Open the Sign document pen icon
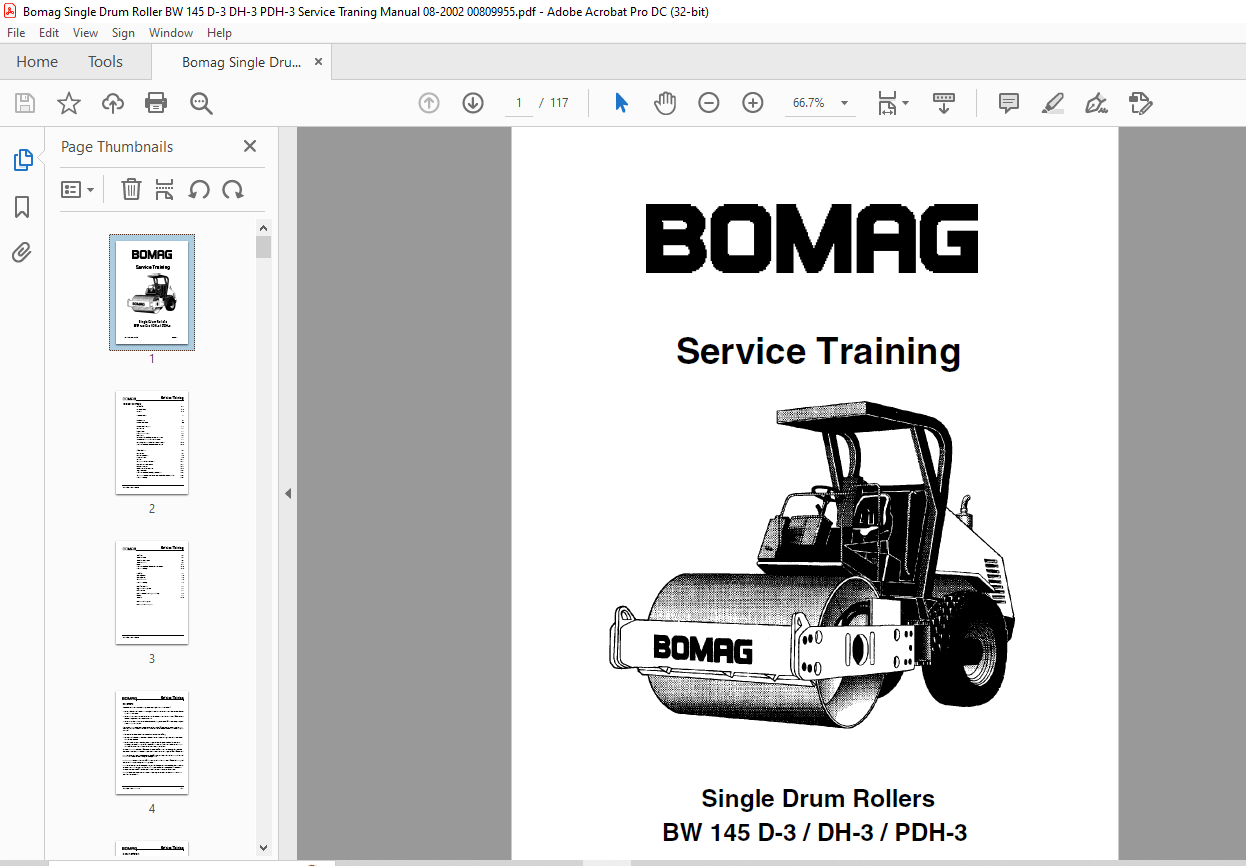This screenshot has width=1246, height=866. pos(1097,103)
